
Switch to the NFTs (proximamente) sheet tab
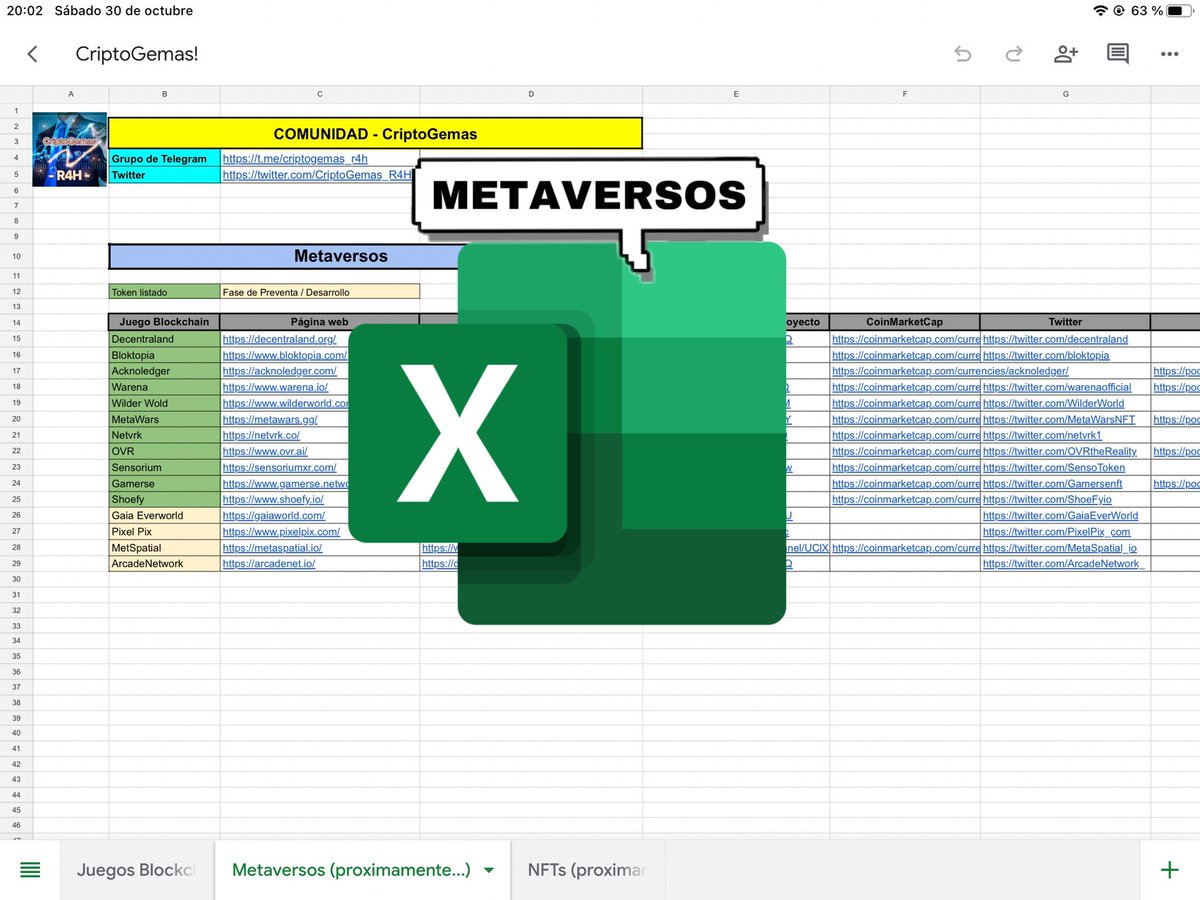(587, 870)
